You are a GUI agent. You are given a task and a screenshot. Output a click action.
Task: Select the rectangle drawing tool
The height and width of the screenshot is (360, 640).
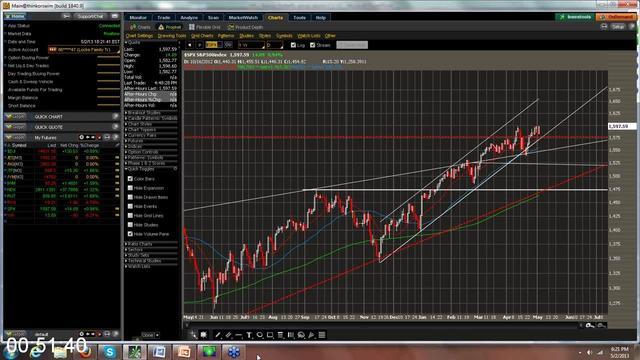pyautogui.click(x=270, y=335)
